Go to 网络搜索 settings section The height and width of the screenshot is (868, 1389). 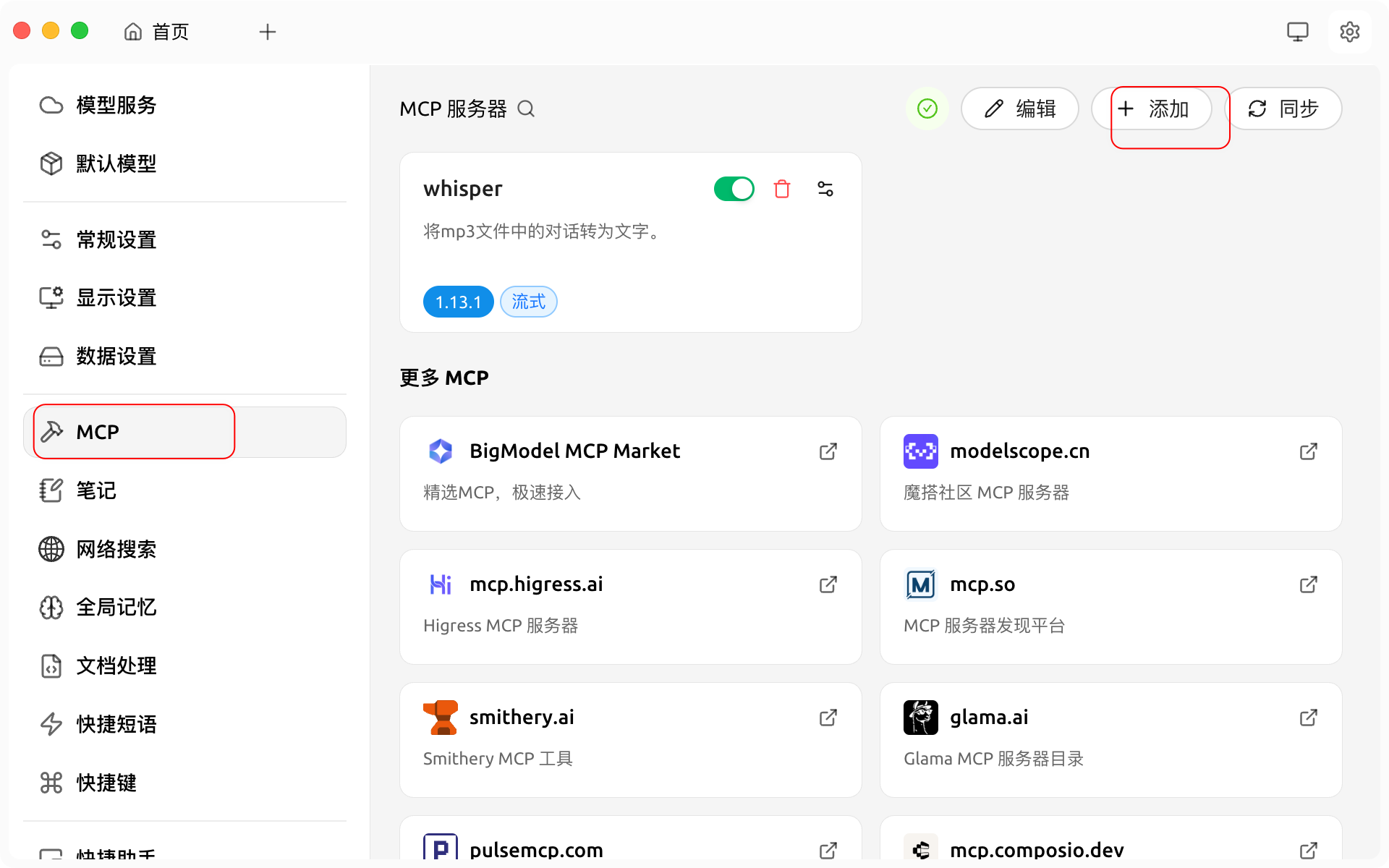point(116,549)
